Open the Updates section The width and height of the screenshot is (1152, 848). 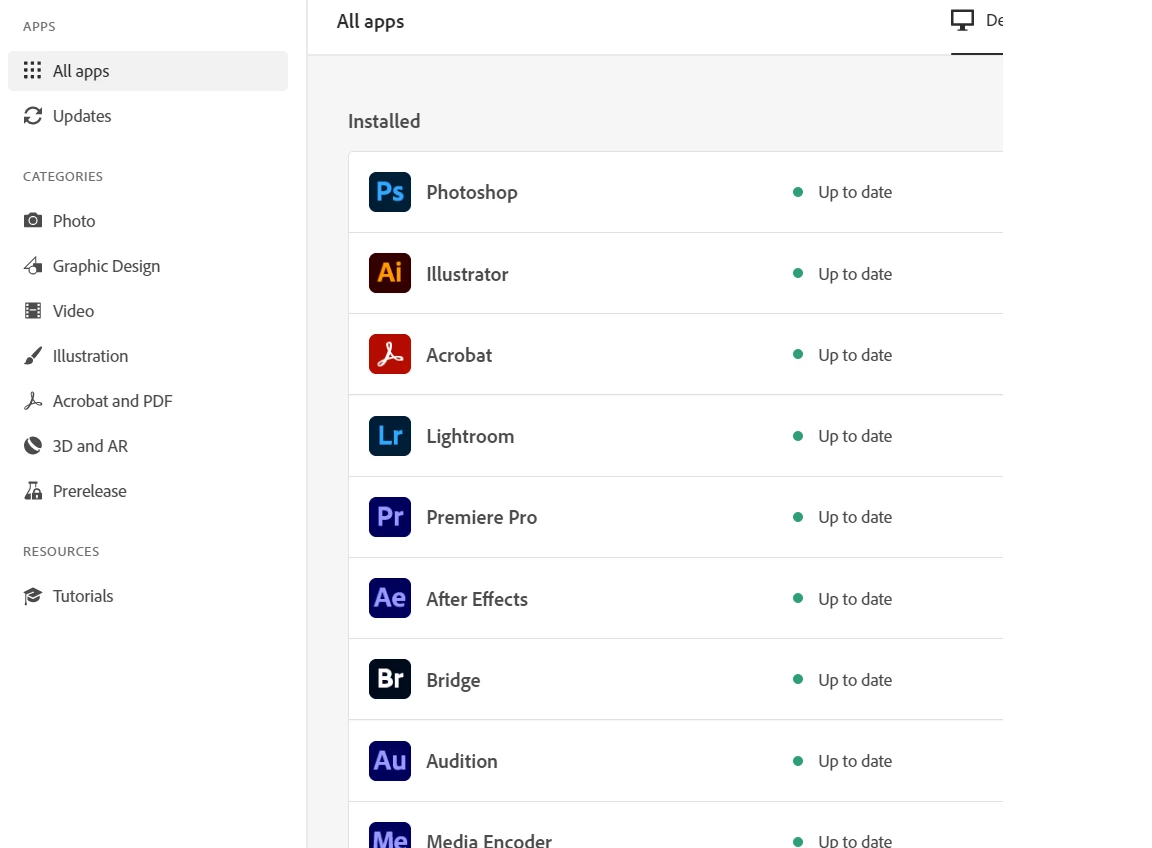(148, 115)
